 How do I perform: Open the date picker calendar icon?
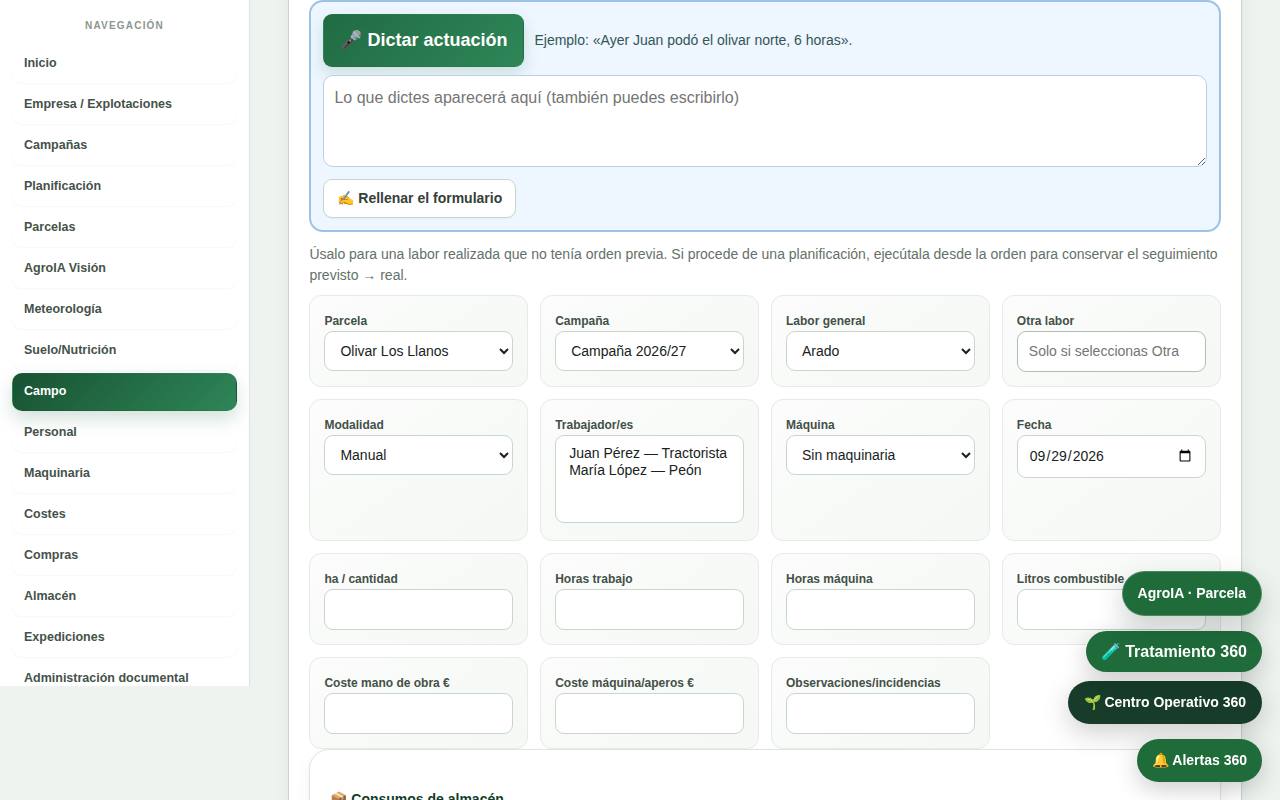[x=1185, y=456]
